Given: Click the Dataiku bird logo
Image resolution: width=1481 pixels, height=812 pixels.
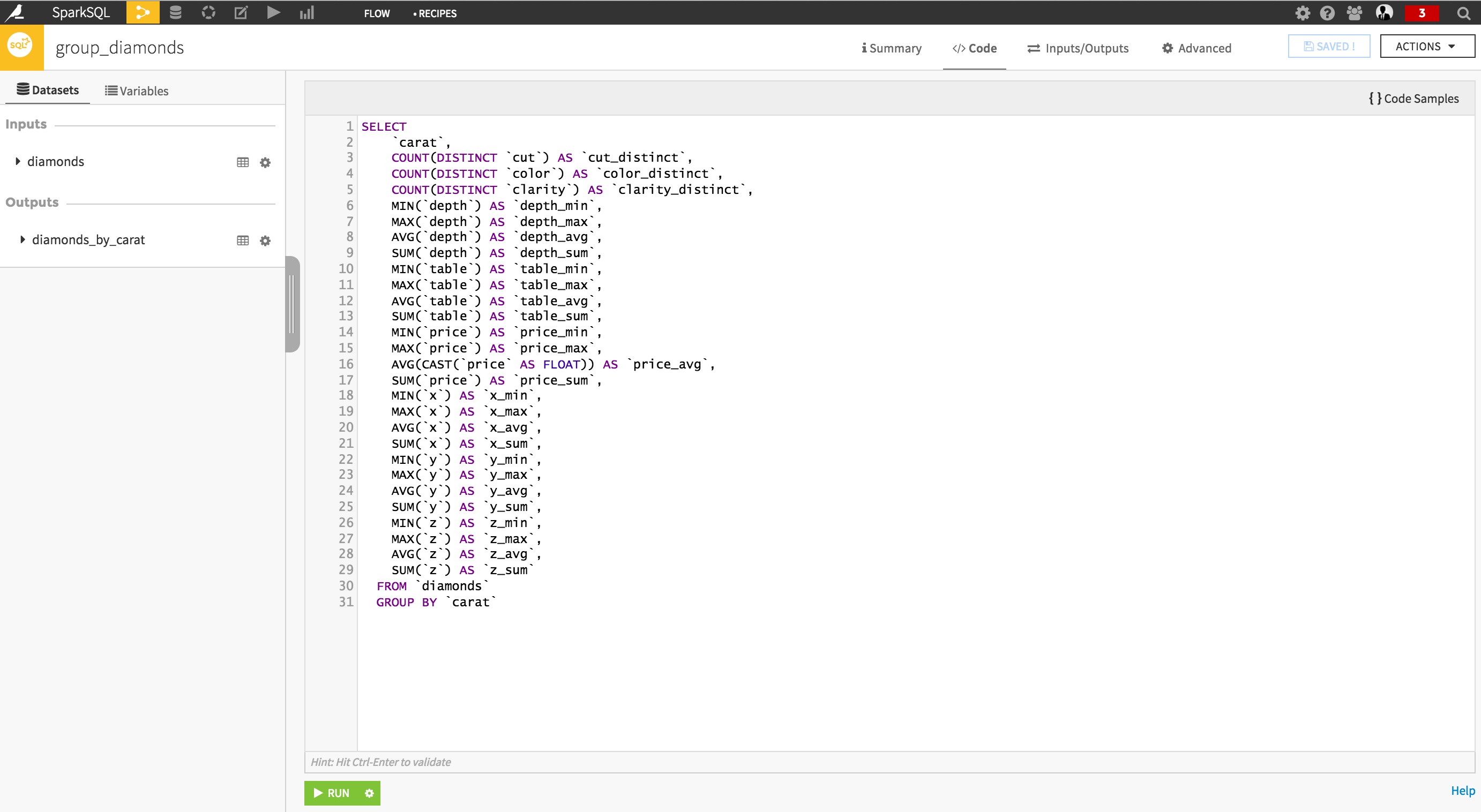Looking at the screenshot, I should (14, 13).
